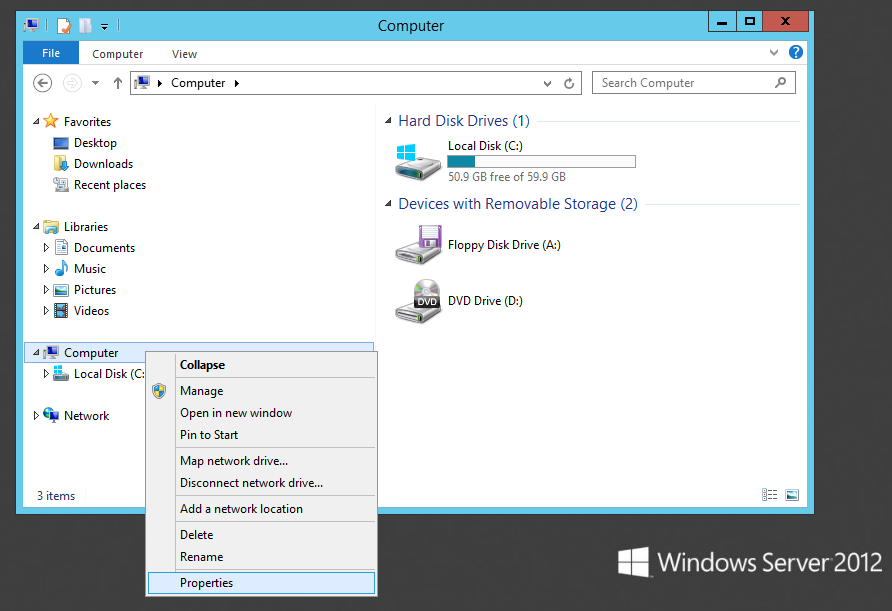892x611 pixels.
Task: Choose Collapse from context menu
Action: click(x=261, y=365)
